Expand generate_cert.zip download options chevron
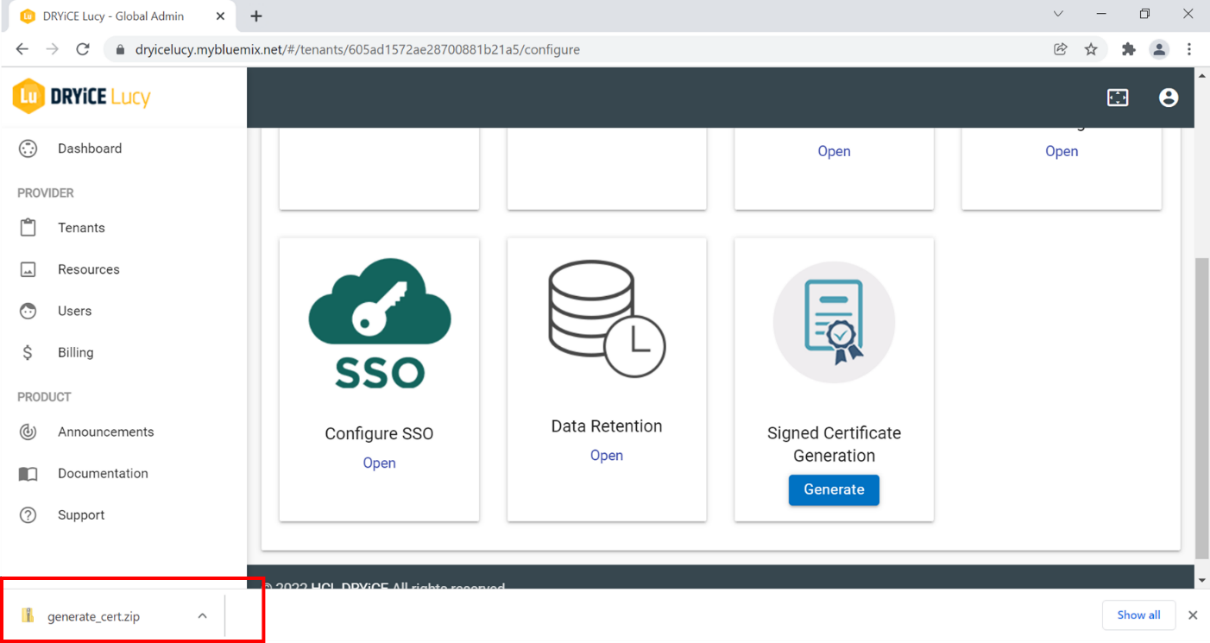The height and width of the screenshot is (643, 1210). pos(202,616)
